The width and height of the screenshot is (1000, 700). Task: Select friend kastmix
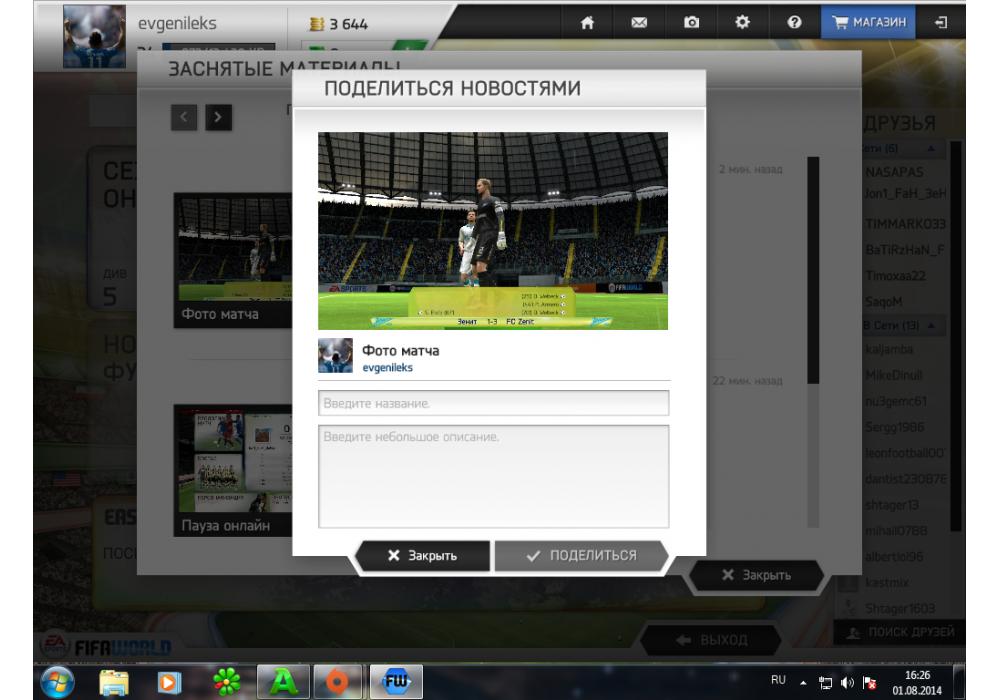886,583
